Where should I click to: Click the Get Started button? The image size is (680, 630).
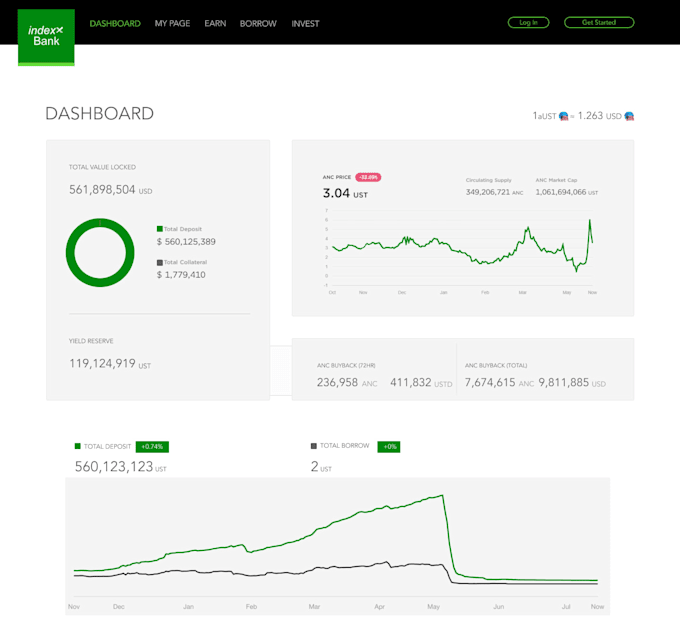click(x=599, y=23)
